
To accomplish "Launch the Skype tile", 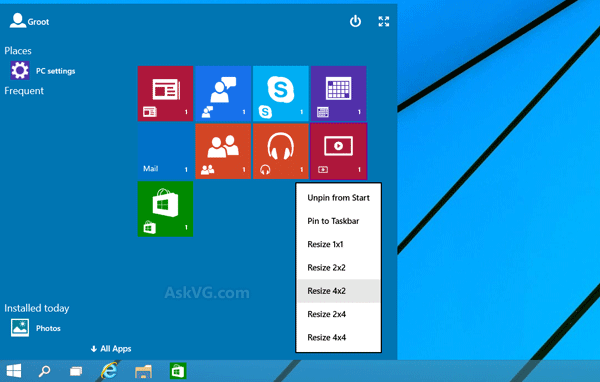I will click(x=281, y=93).
